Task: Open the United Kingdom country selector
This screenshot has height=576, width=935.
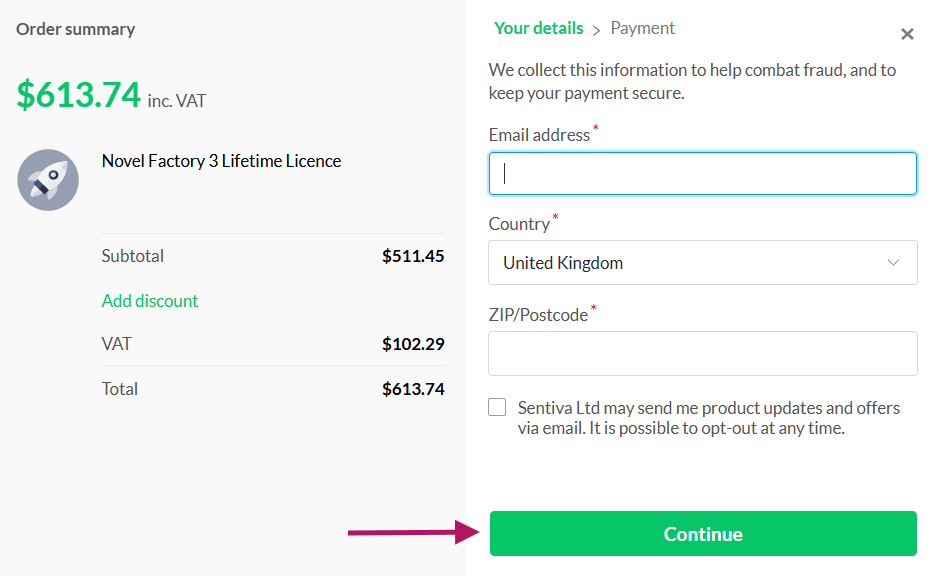Action: point(702,262)
